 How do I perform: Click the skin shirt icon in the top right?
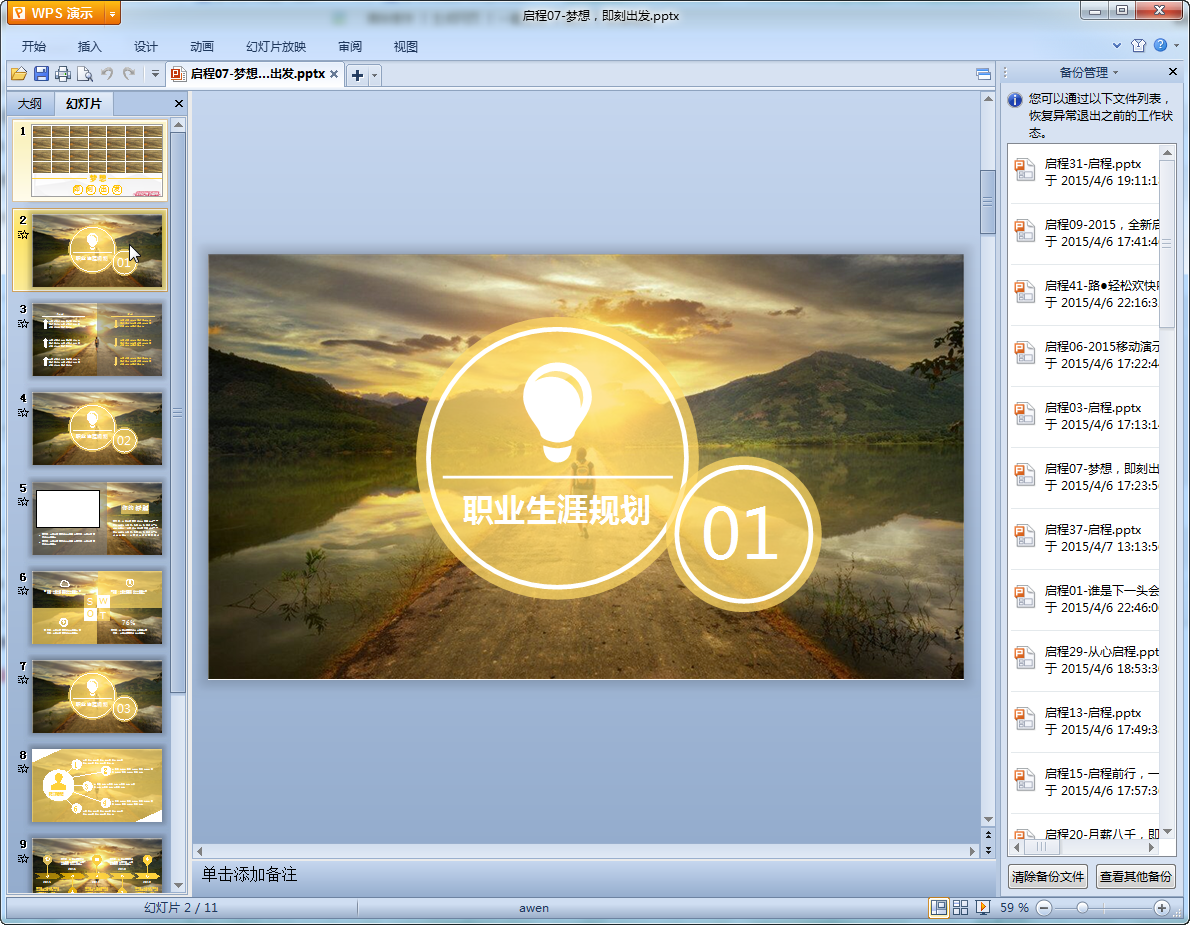[1138, 45]
